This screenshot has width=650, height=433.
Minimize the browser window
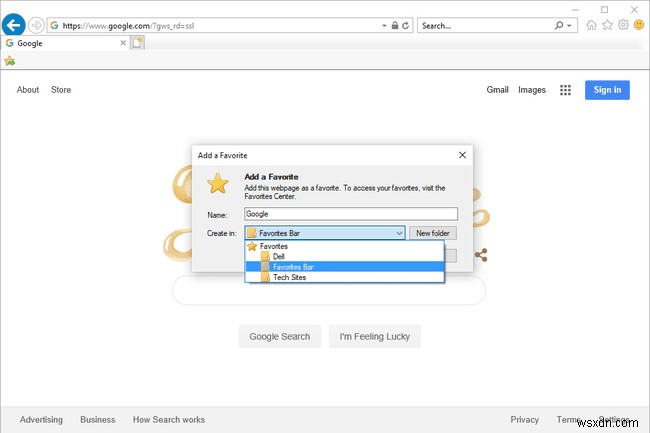click(575, 10)
